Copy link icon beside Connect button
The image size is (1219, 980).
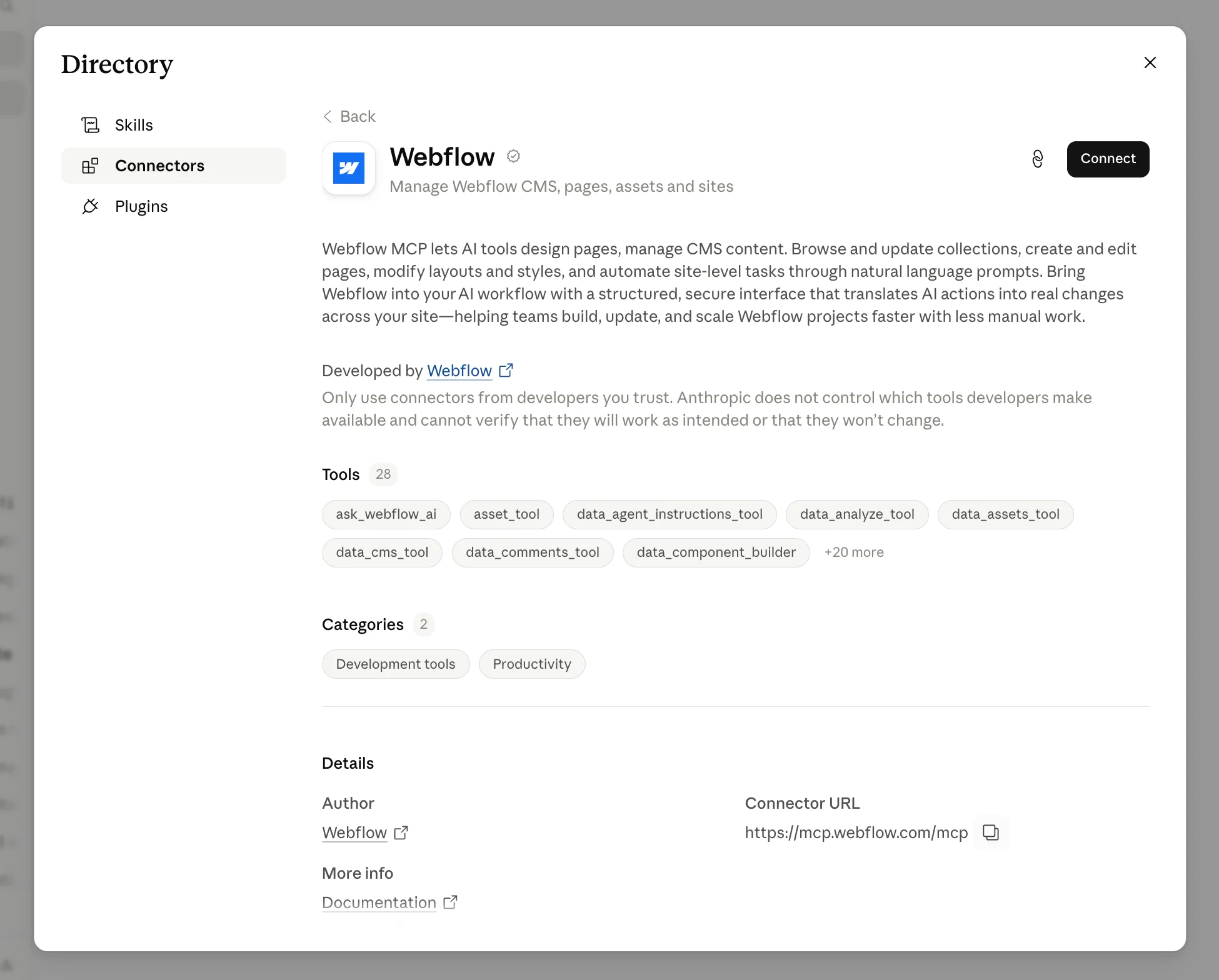1038,159
